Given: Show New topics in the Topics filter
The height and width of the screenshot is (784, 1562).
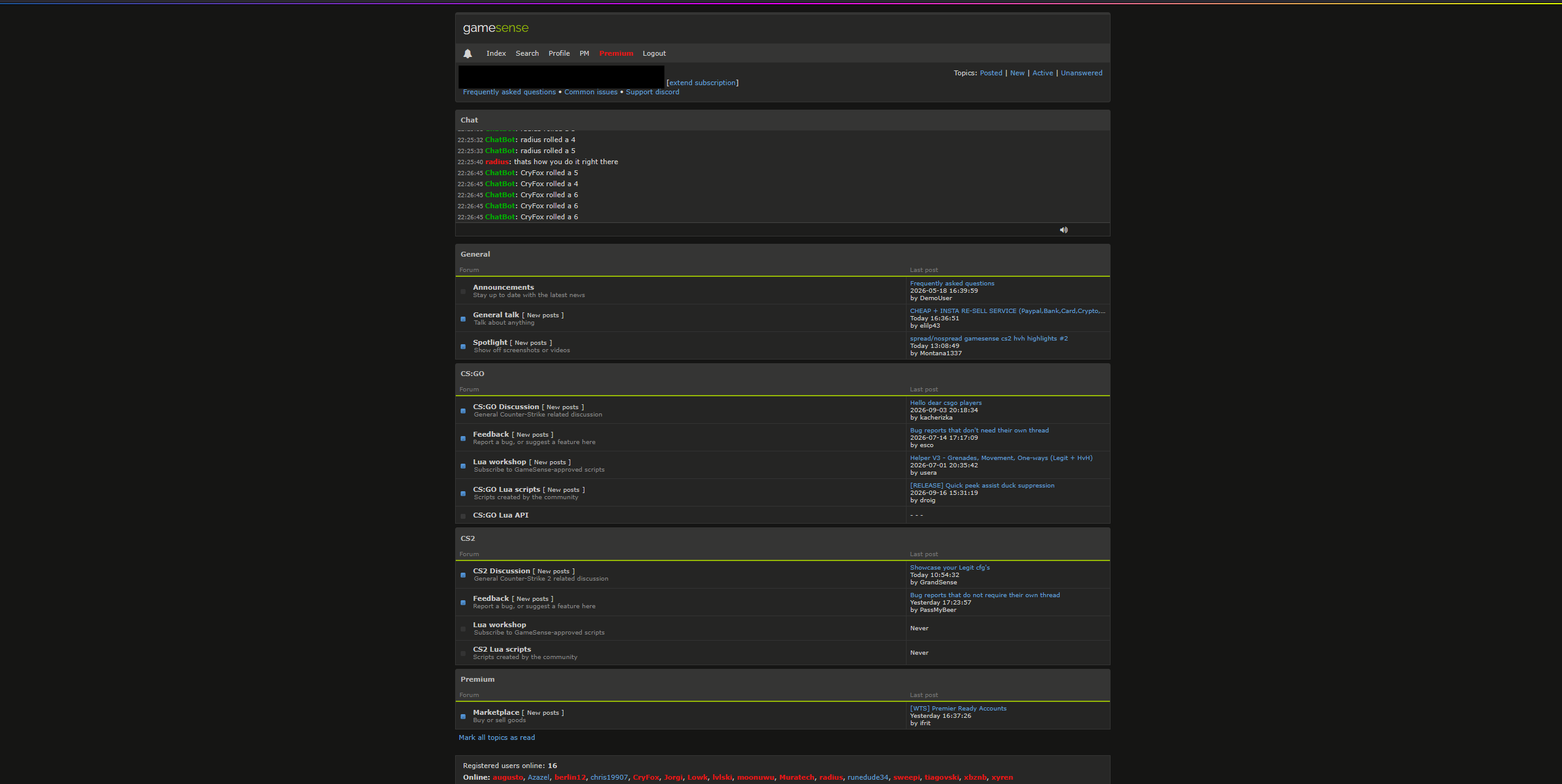Looking at the screenshot, I should point(1017,73).
